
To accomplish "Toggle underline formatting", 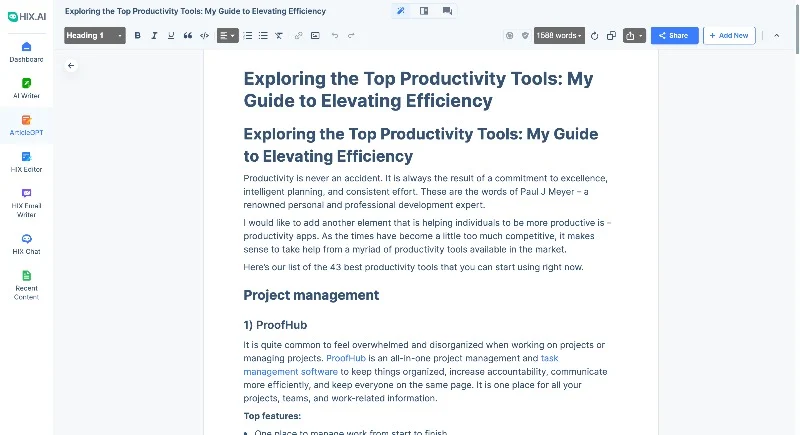I will click(x=171, y=35).
